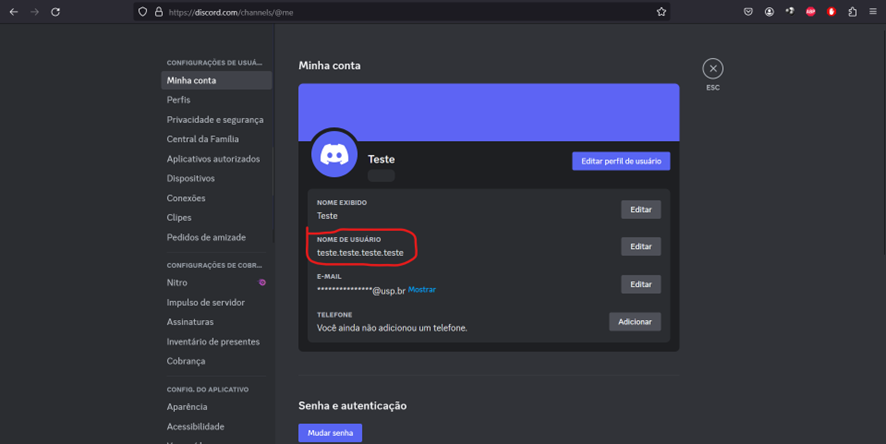886x444 pixels.
Task: Open Inventário de presentes
Action: (x=216, y=342)
